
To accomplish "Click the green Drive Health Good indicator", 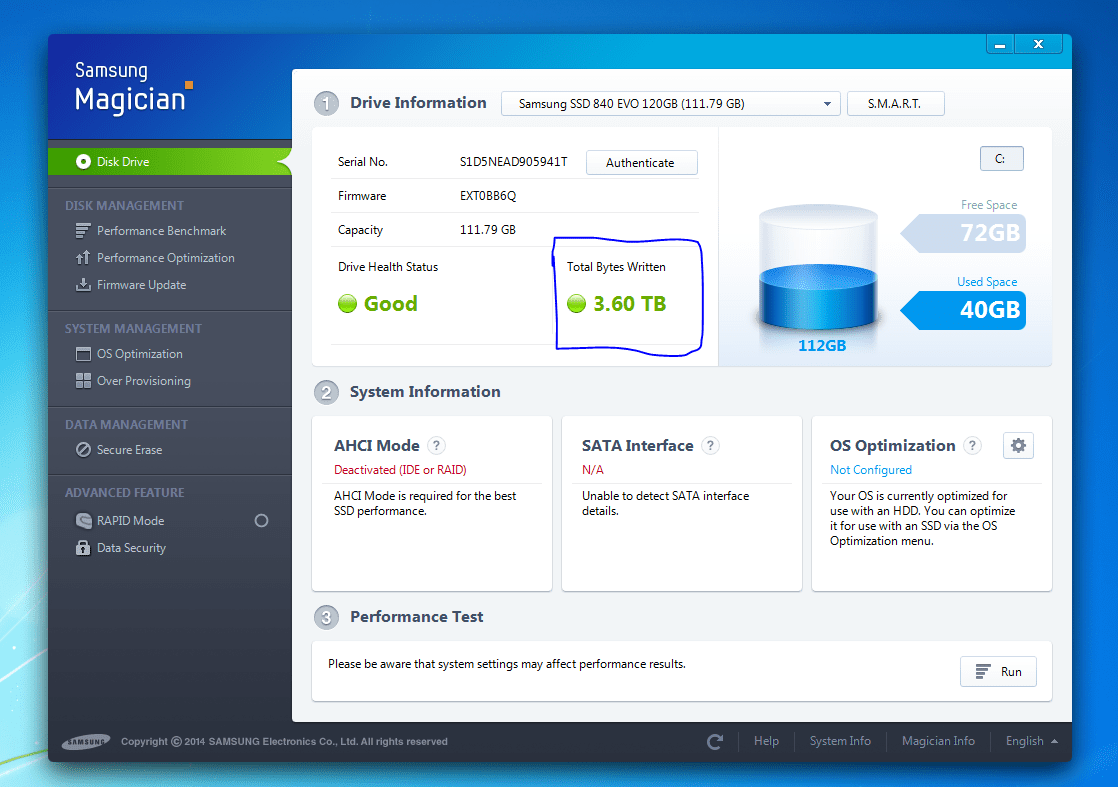I will click(x=347, y=304).
